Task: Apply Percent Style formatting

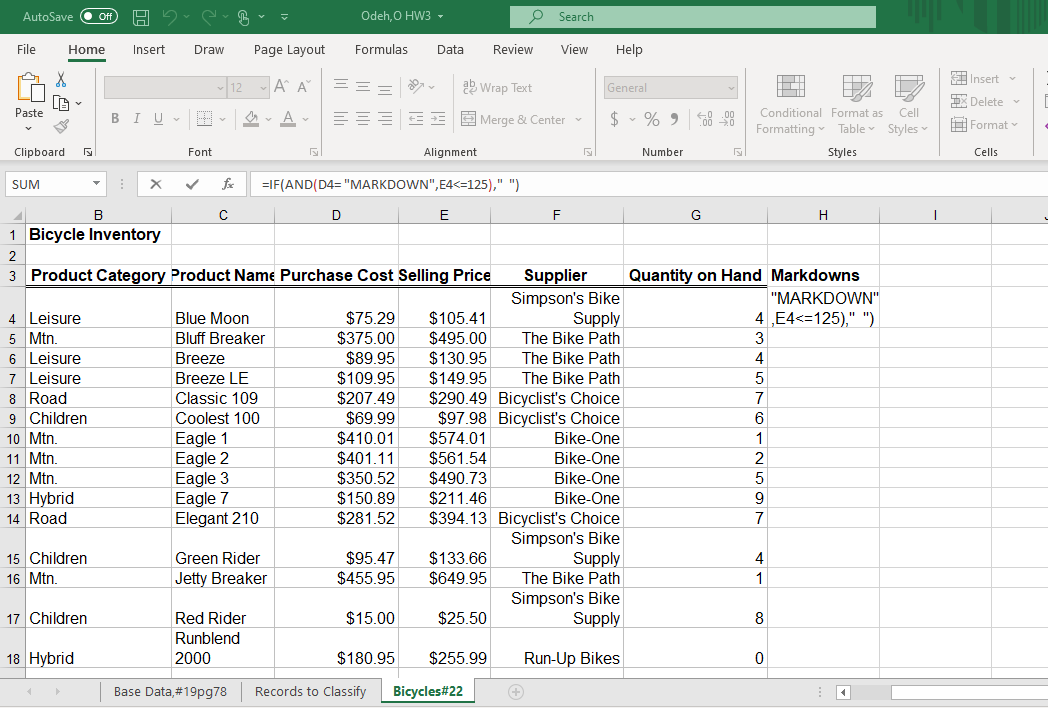Action: (x=651, y=118)
